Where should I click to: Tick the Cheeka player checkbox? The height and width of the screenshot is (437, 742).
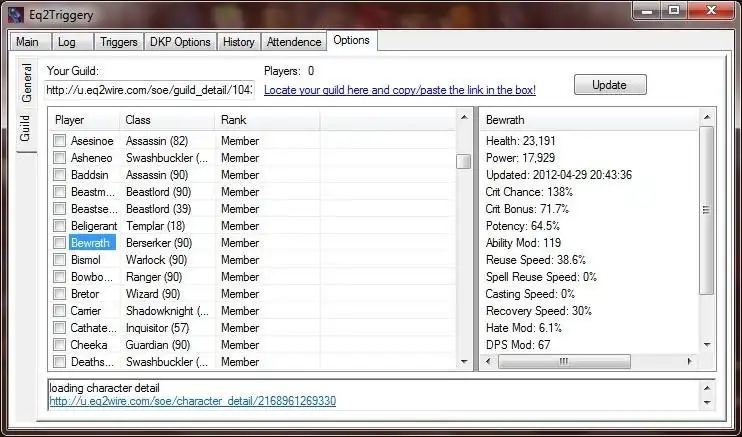[x=60, y=345]
